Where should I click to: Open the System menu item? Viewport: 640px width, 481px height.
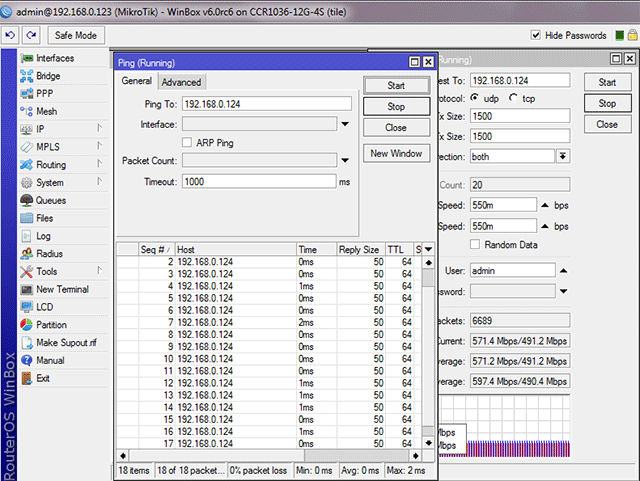50,183
